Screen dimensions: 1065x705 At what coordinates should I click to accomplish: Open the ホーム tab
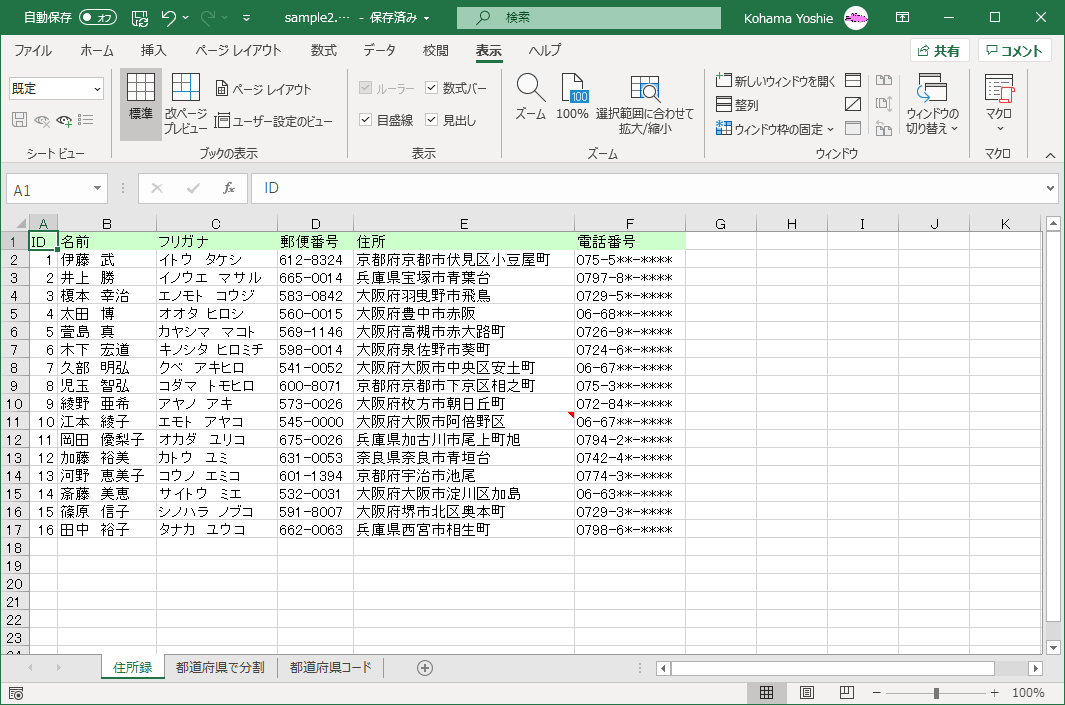97,50
